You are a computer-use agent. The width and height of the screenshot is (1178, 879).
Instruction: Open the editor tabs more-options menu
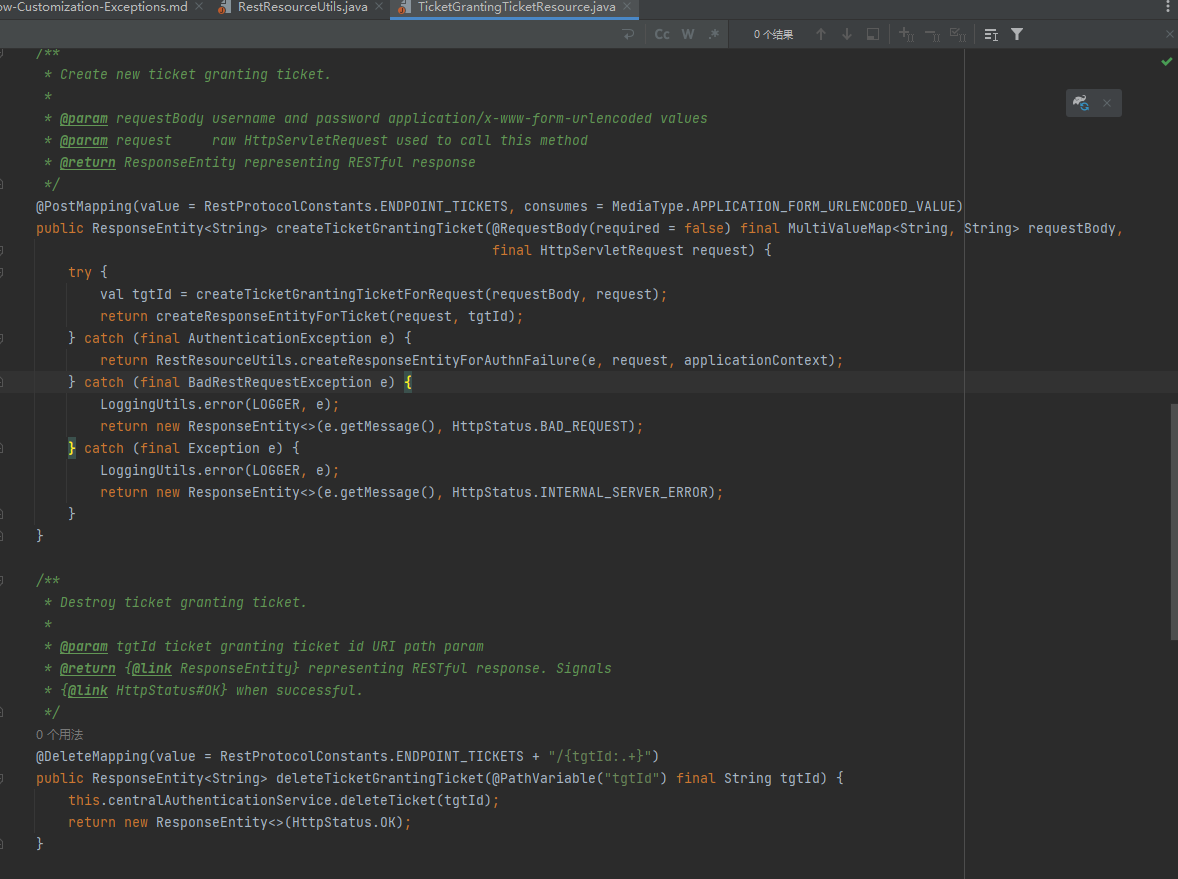[x=1167, y=7]
